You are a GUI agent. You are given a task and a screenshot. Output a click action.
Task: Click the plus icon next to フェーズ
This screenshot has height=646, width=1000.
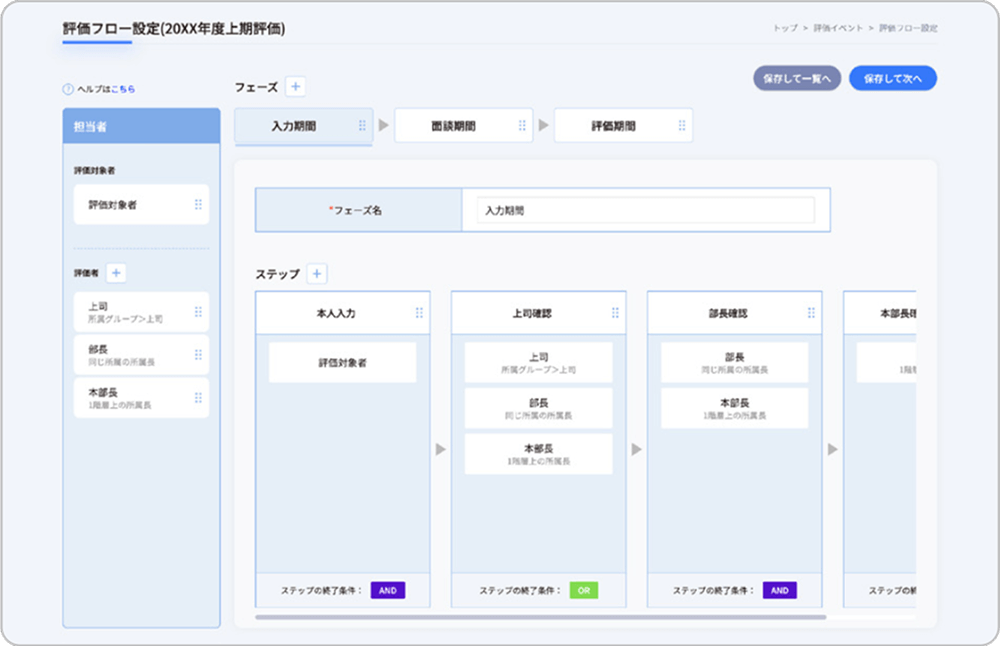pos(295,87)
